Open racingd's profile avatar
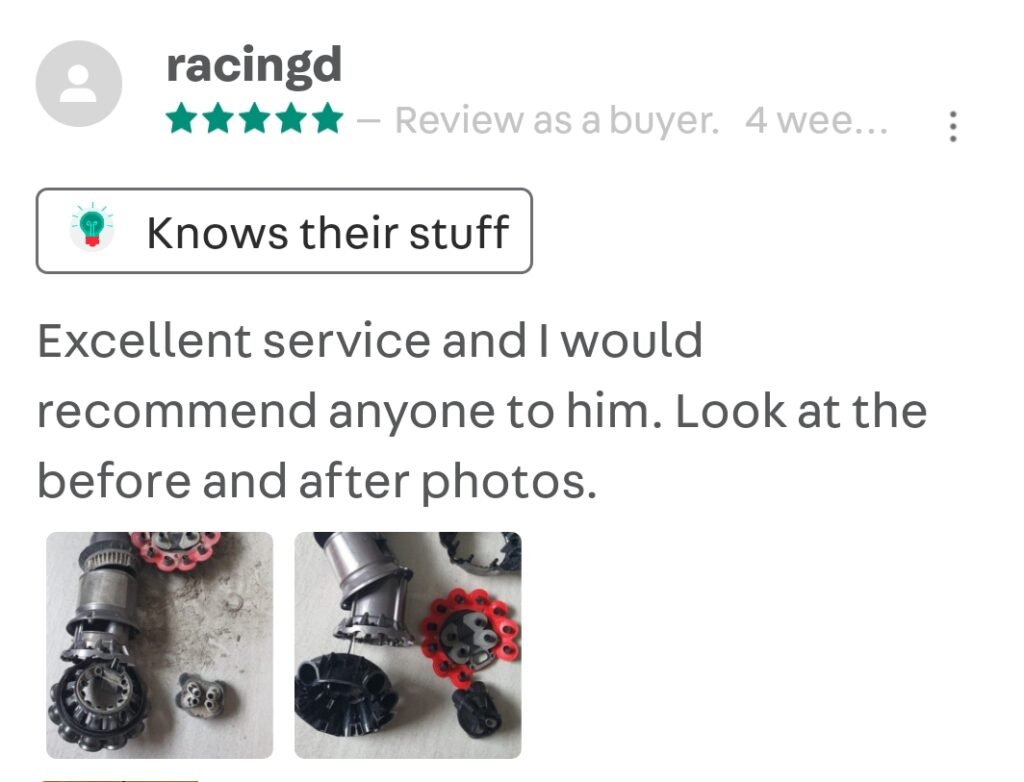 tap(78, 84)
